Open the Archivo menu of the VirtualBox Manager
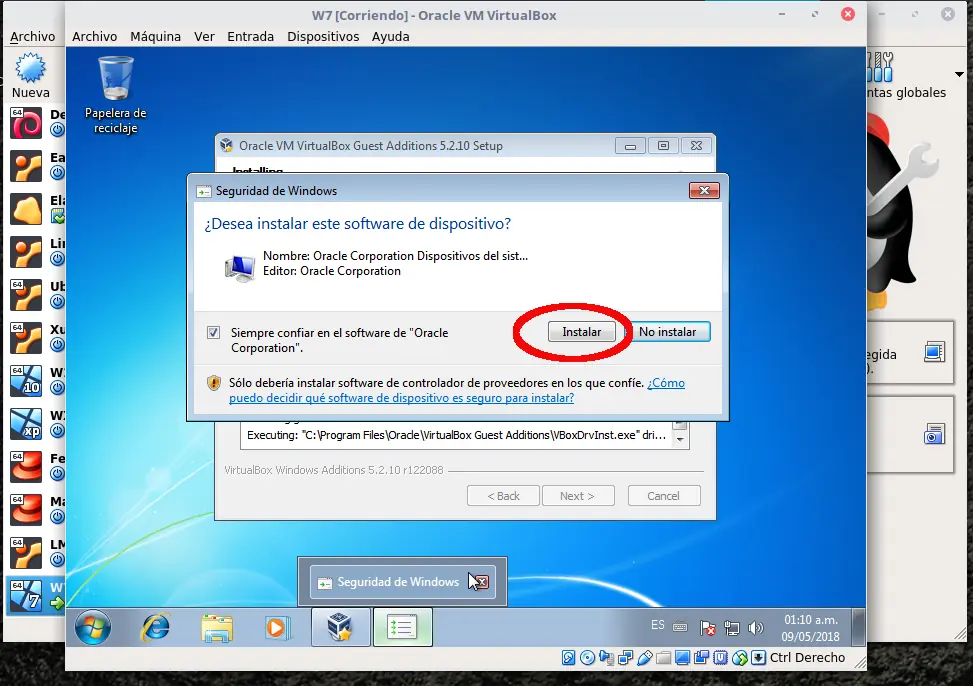 (32, 37)
